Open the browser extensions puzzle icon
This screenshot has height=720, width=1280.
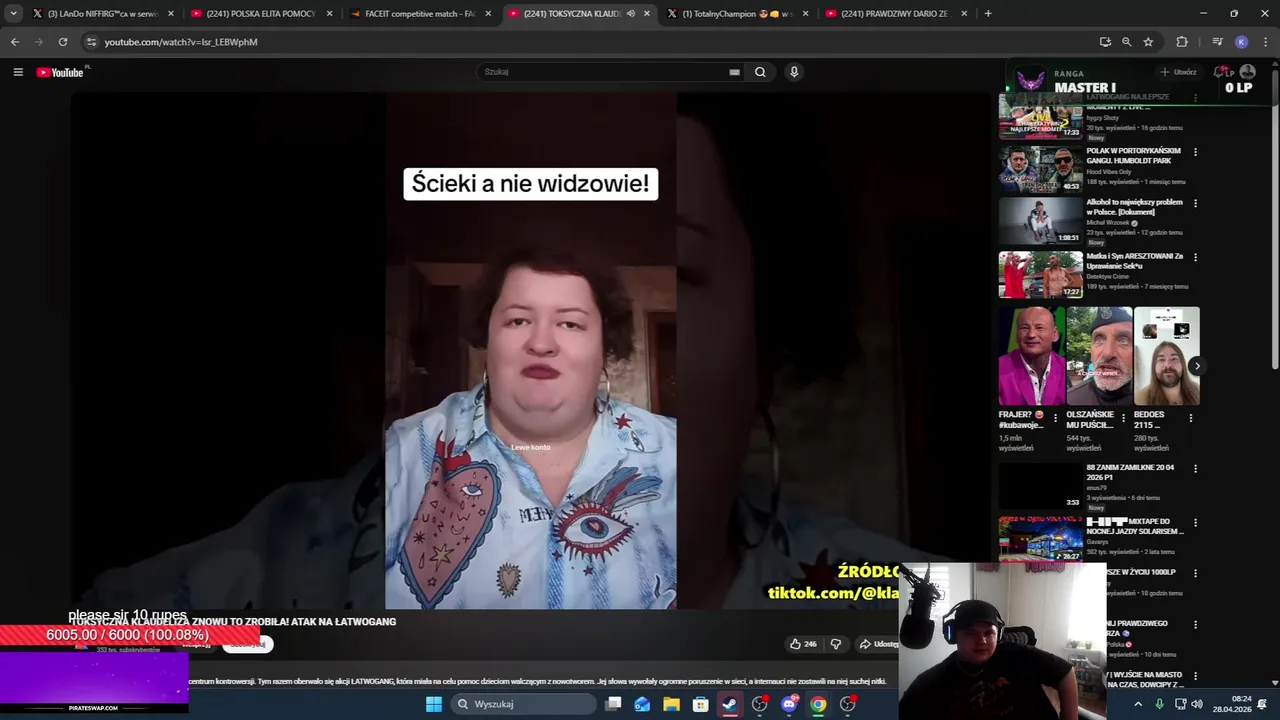tap(1182, 42)
